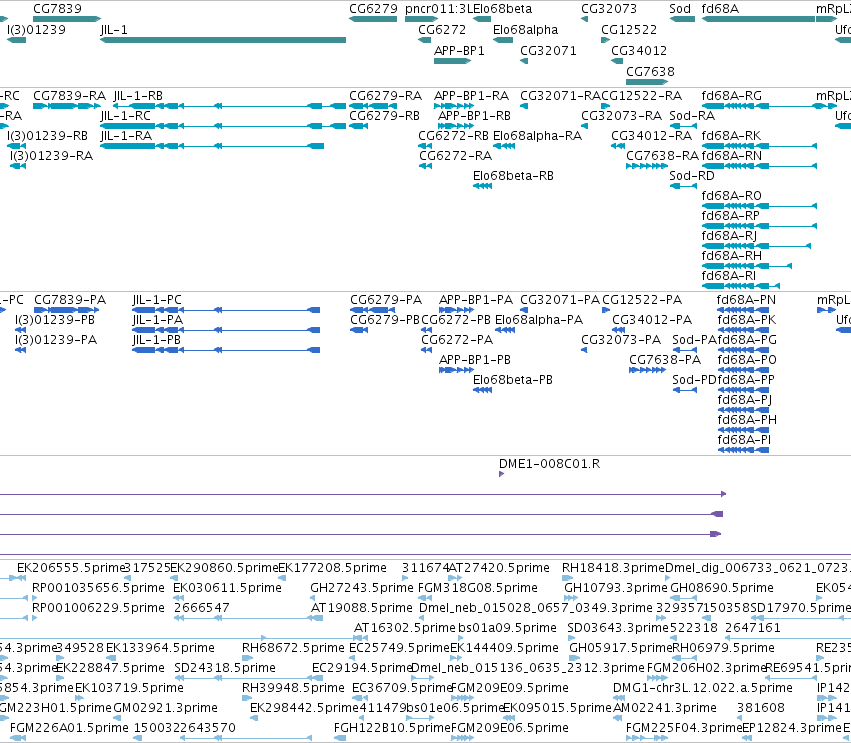This screenshot has width=851, height=743.
Task: Click the Sod gene label
Action: pyautogui.click(x=680, y=9)
